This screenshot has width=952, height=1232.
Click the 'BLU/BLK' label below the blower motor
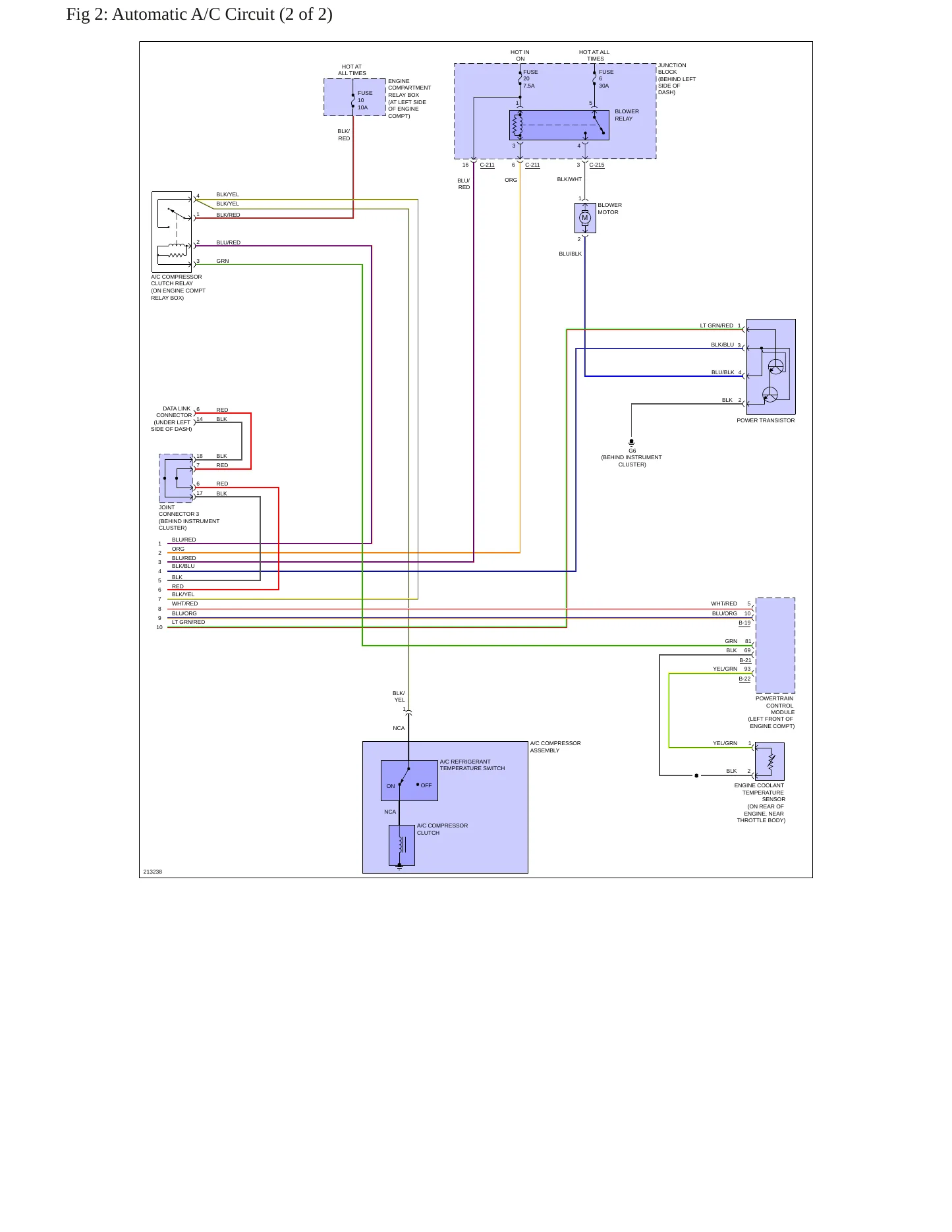[571, 254]
